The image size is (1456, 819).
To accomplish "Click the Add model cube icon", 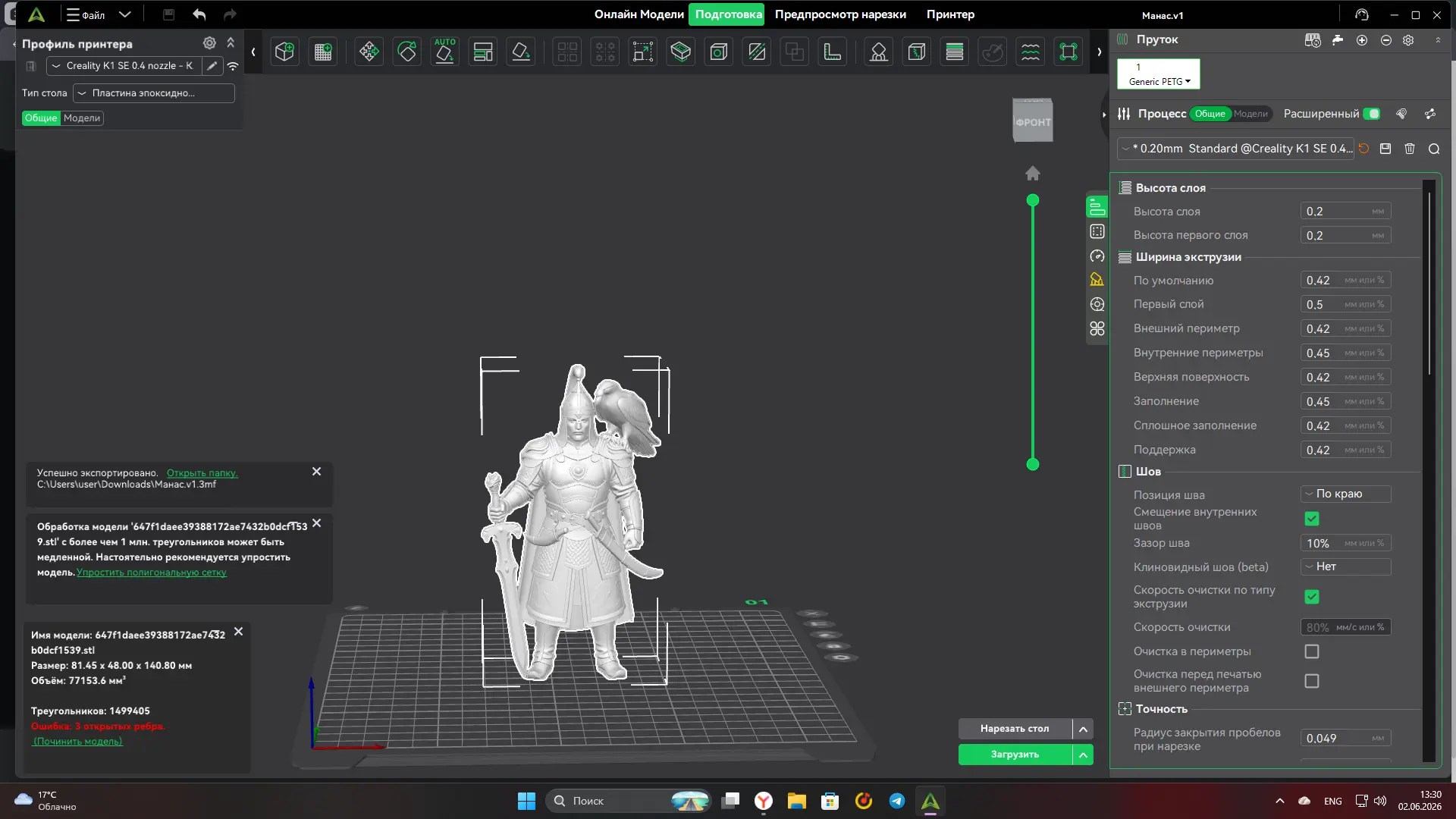I will coord(285,52).
